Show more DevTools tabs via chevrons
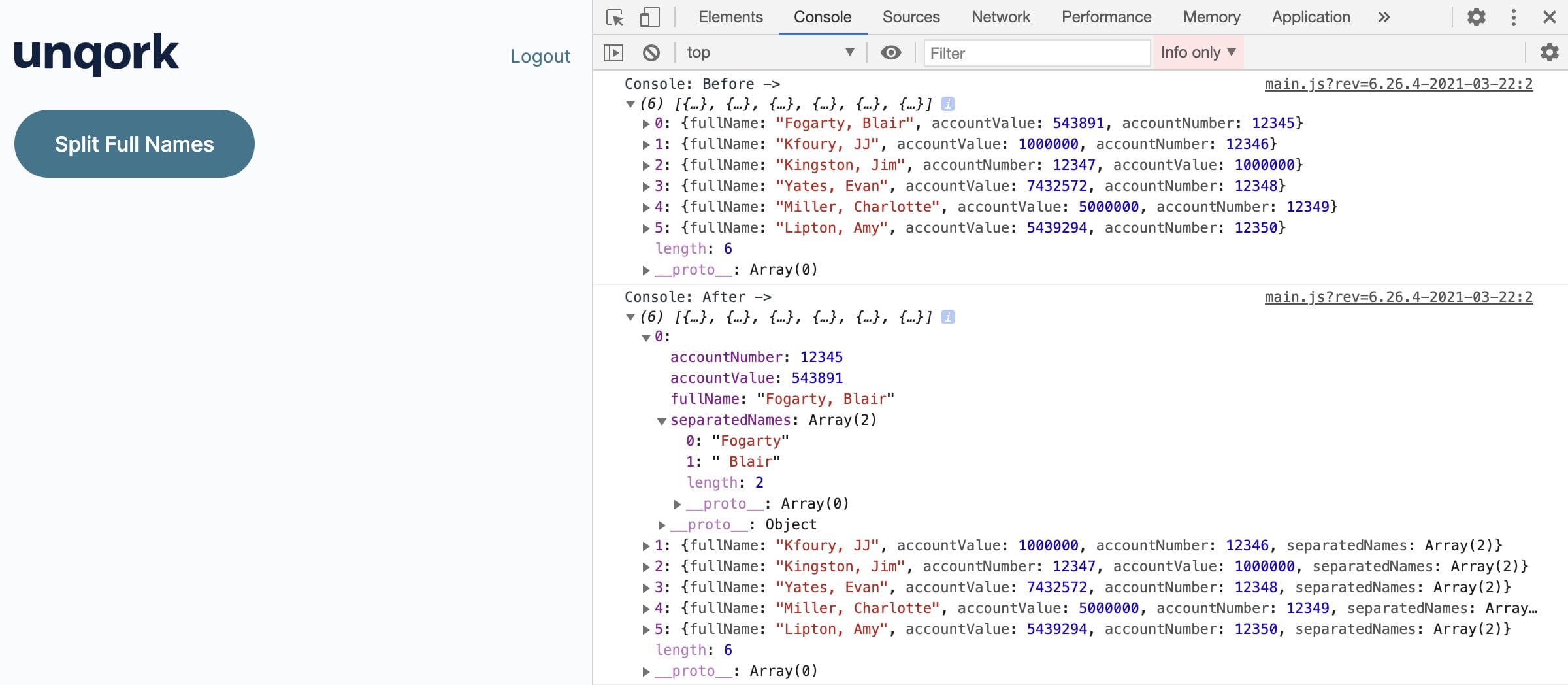The height and width of the screenshot is (685, 1568). click(1384, 17)
